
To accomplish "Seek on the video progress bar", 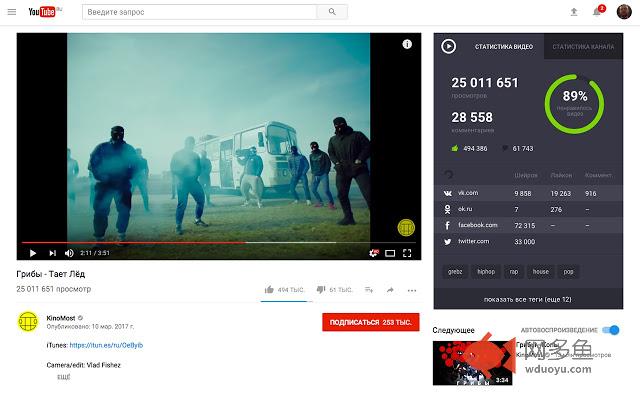I will [x=219, y=242].
